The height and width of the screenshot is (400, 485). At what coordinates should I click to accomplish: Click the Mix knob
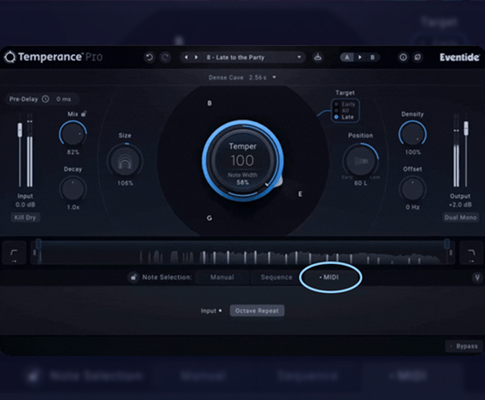click(x=73, y=133)
